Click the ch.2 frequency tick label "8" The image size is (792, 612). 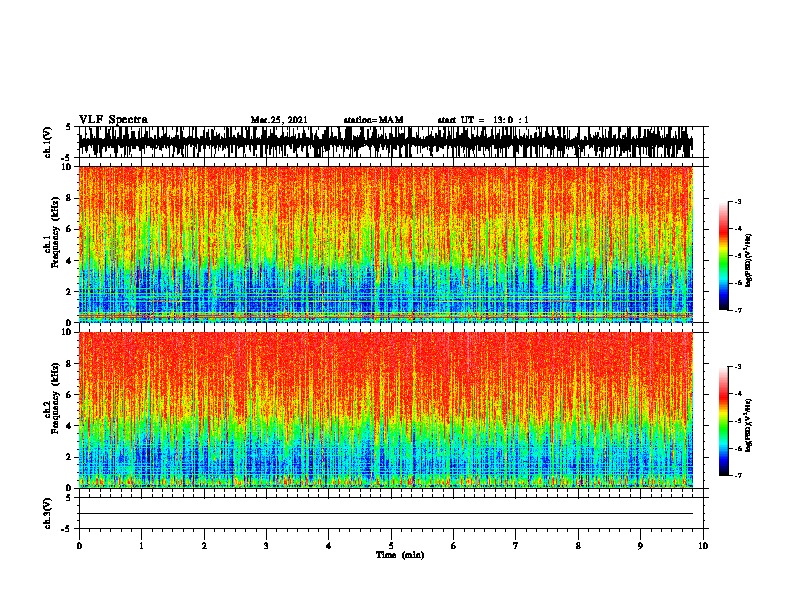click(71, 364)
